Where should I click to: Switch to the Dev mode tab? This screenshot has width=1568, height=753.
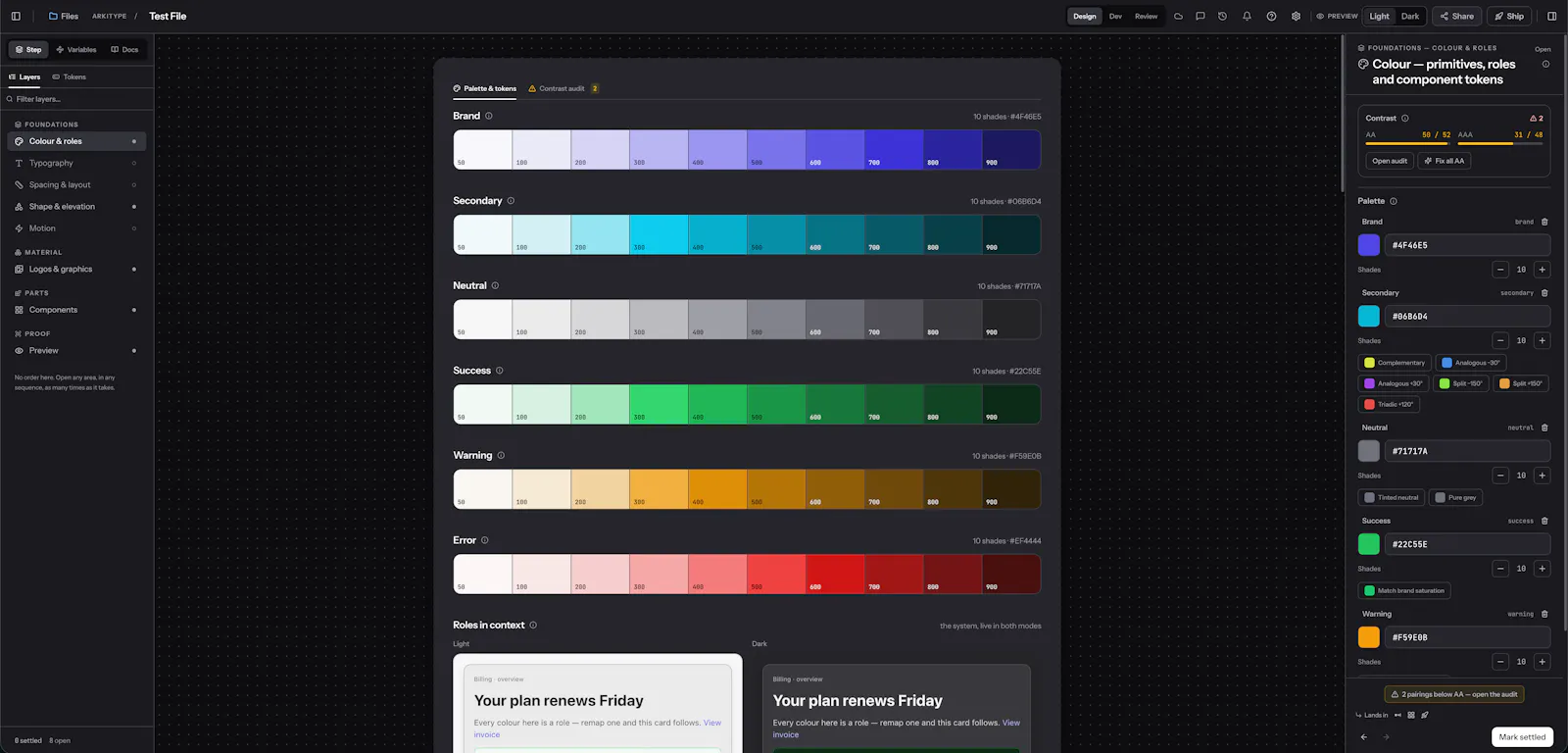1115,16
